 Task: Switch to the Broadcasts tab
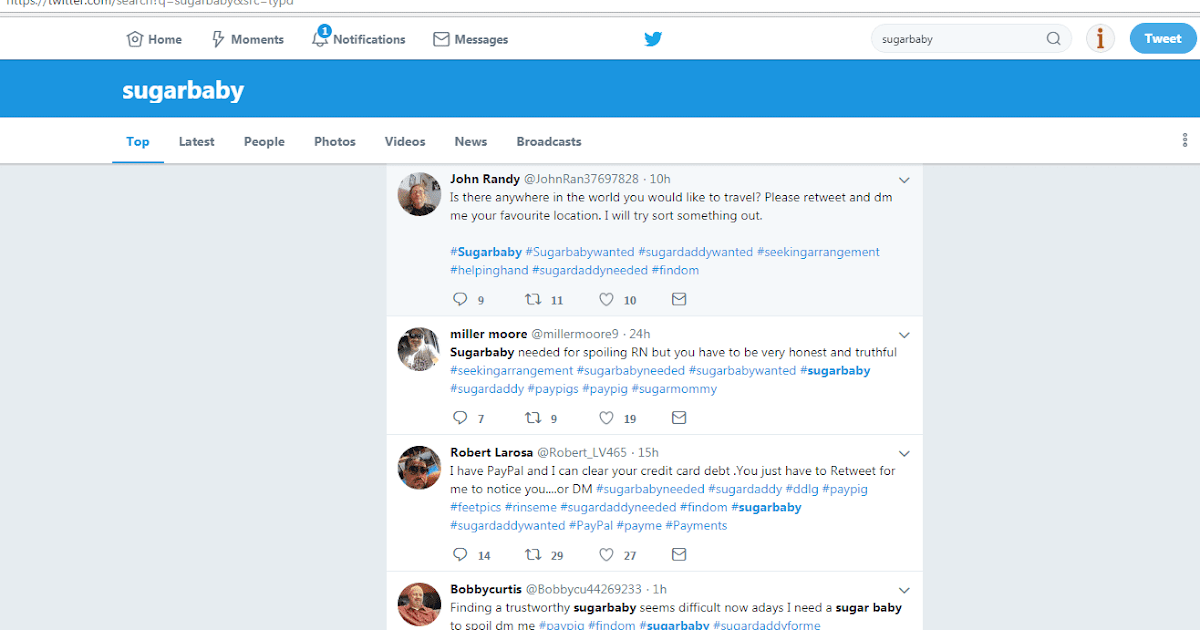pyautogui.click(x=549, y=141)
